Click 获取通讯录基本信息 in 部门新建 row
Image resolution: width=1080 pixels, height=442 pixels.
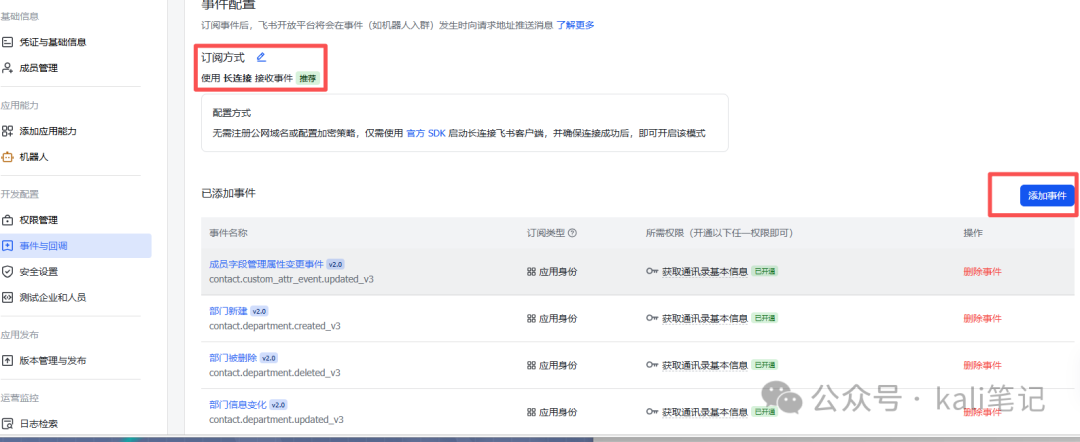(705, 318)
